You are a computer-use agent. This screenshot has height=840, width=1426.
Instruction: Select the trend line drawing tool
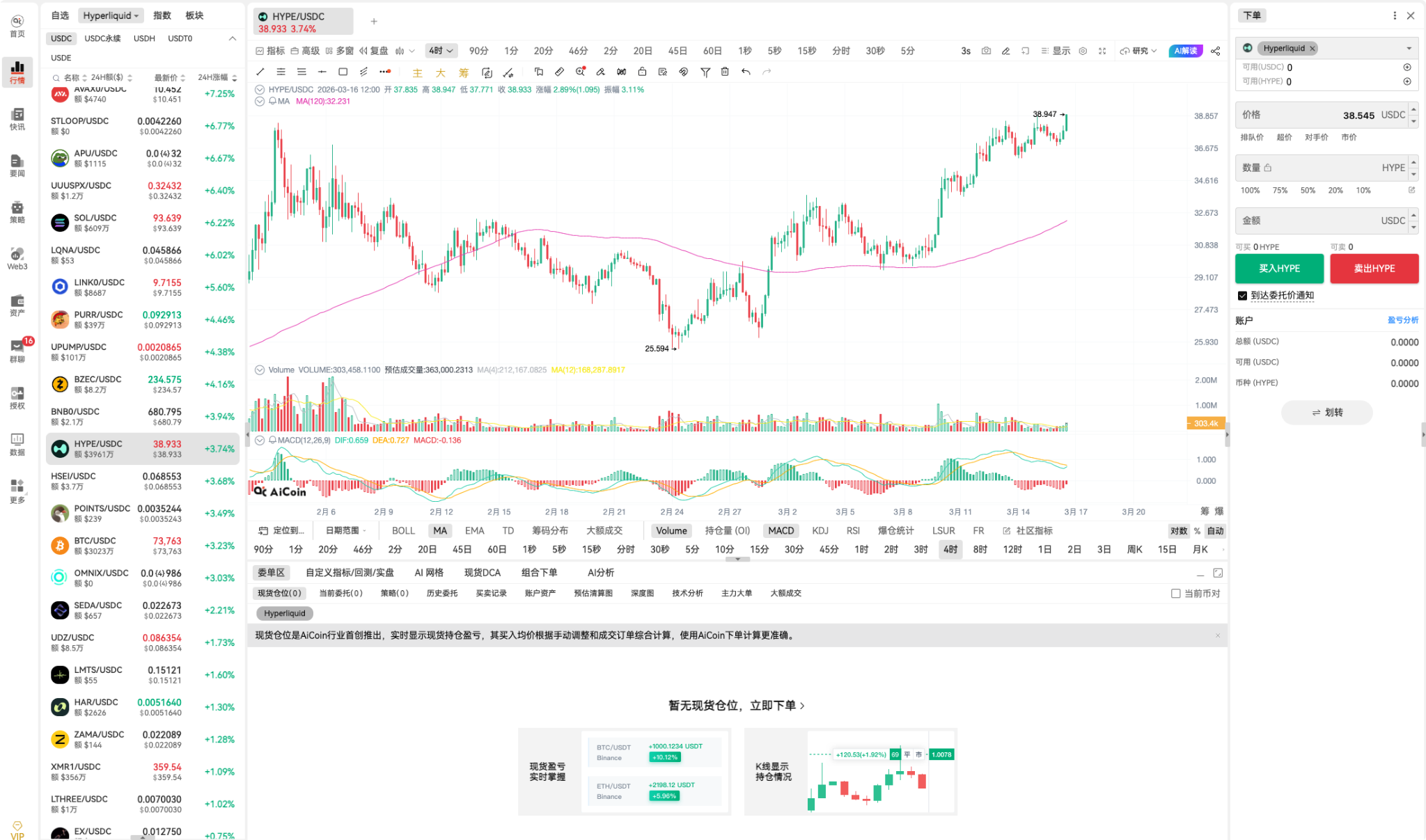click(x=260, y=72)
